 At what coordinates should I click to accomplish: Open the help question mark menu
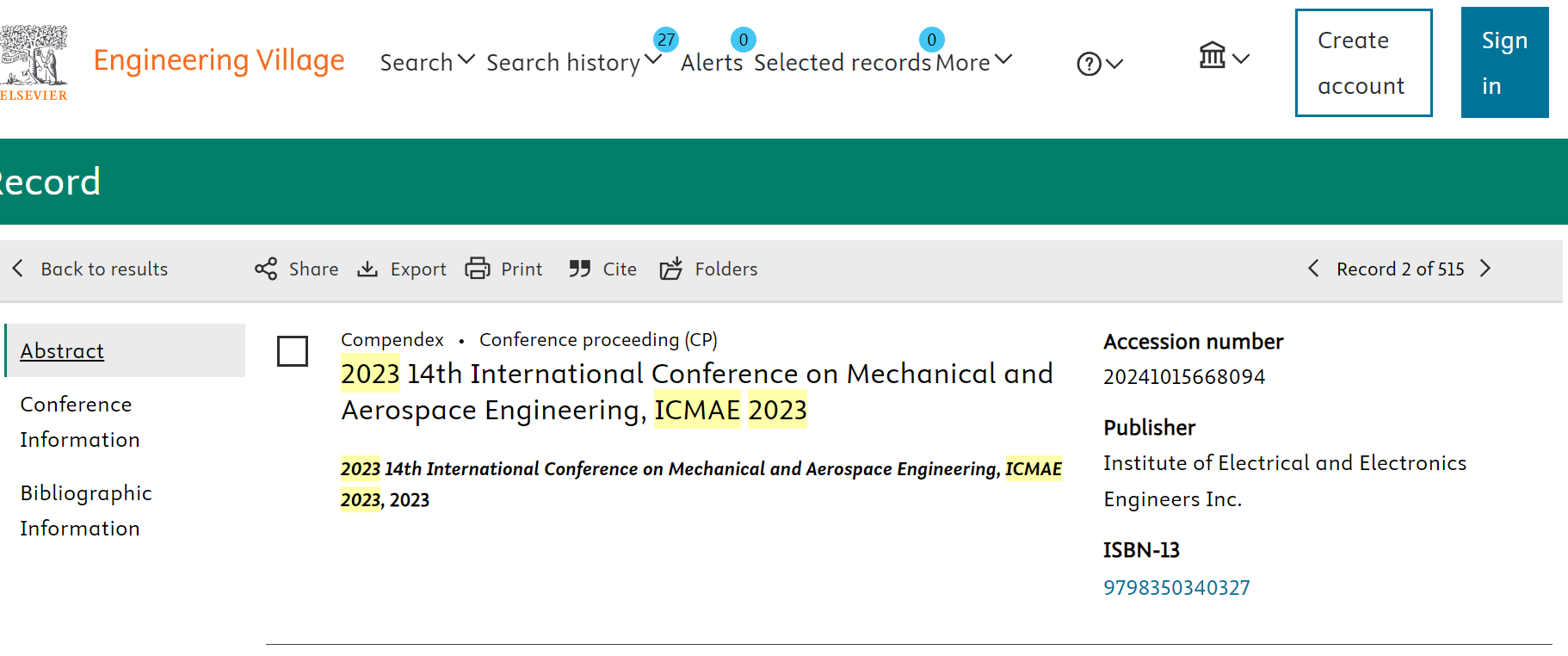[1099, 64]
